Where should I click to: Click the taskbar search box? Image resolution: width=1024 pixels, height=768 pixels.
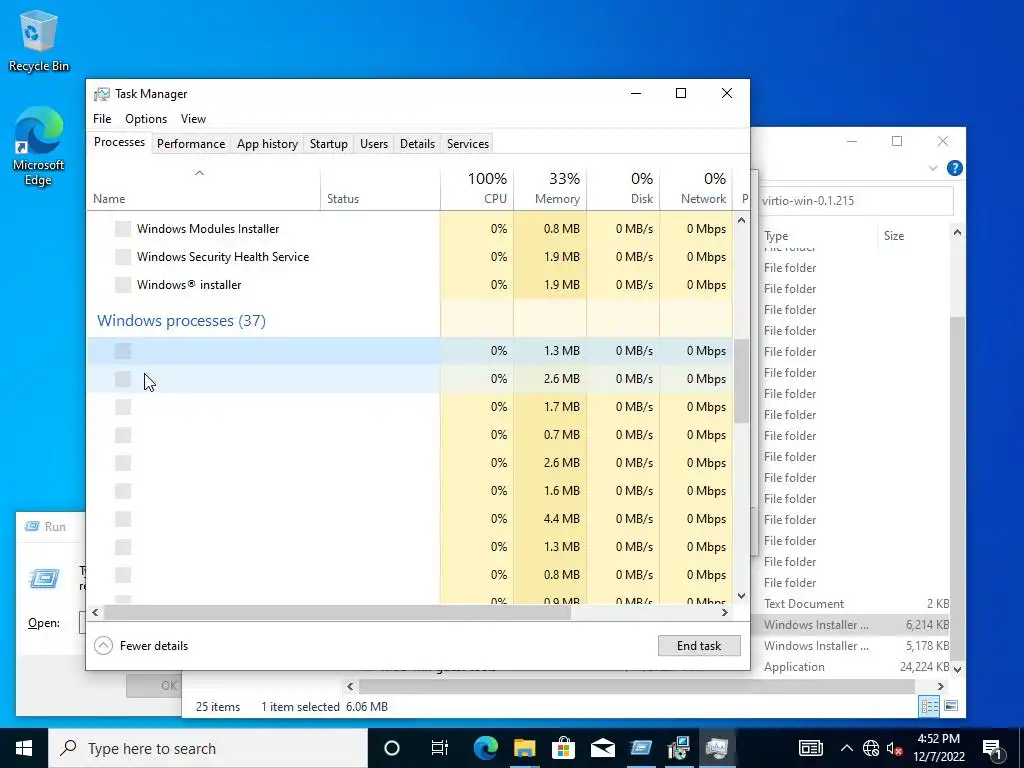click(208, 748)
